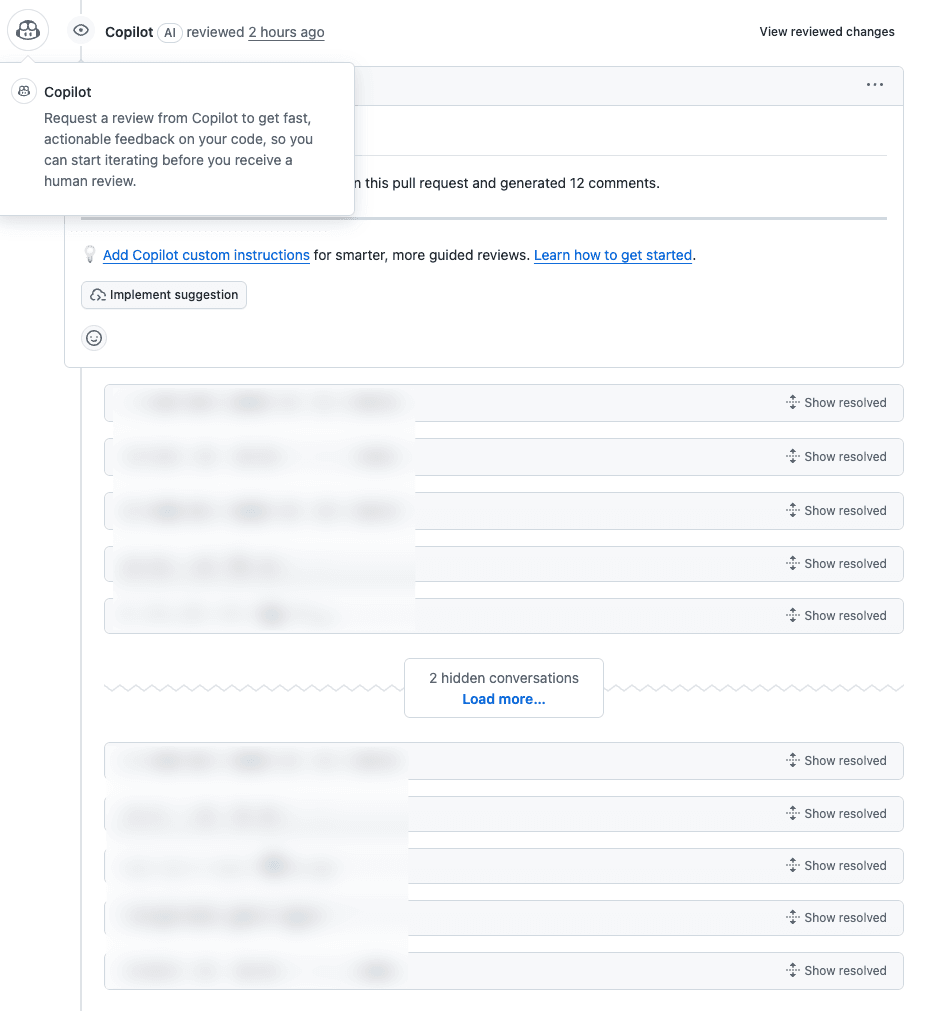The image size is (926, 1011).
Task: Open Add Copilot custom instructions link
Action: (206, 255)
